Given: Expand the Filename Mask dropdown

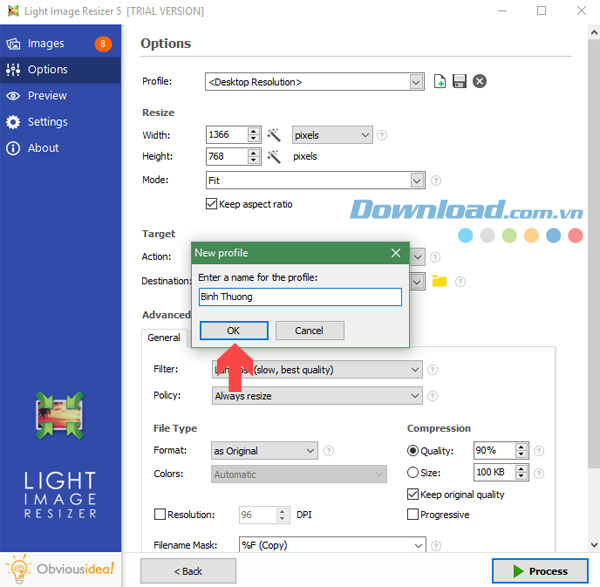Looking at the screenshot, I should 419,546.
